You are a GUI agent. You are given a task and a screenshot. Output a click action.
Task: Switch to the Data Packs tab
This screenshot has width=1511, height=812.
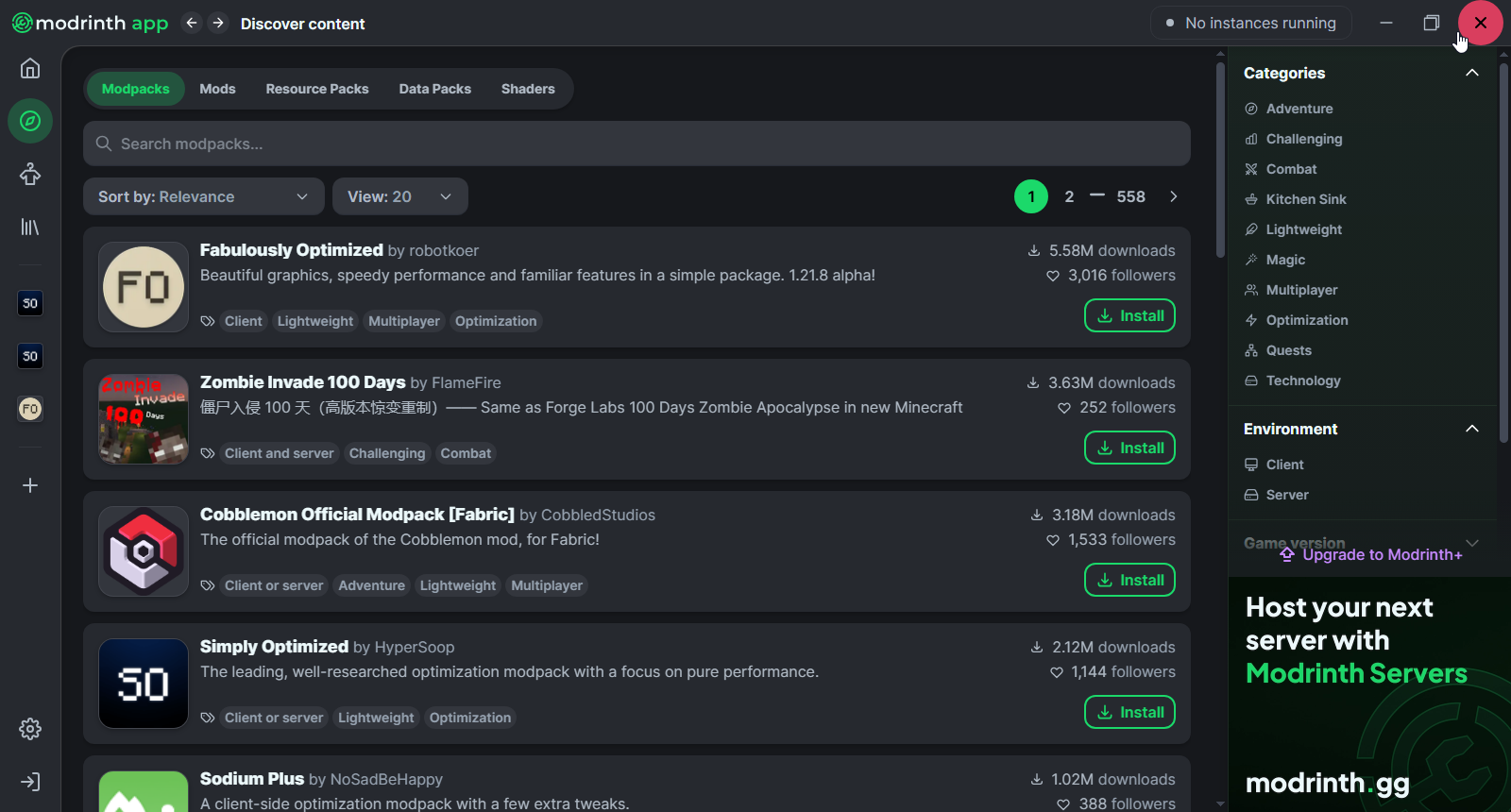pyautogui.click(x=435, y=89)
